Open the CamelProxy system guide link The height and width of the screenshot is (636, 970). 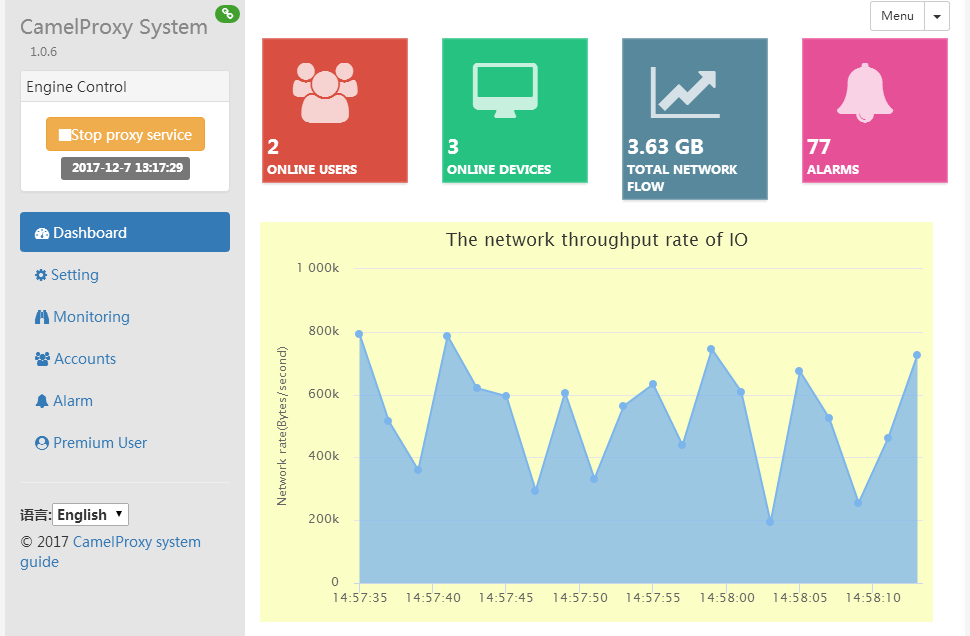(x=110, y=552)
